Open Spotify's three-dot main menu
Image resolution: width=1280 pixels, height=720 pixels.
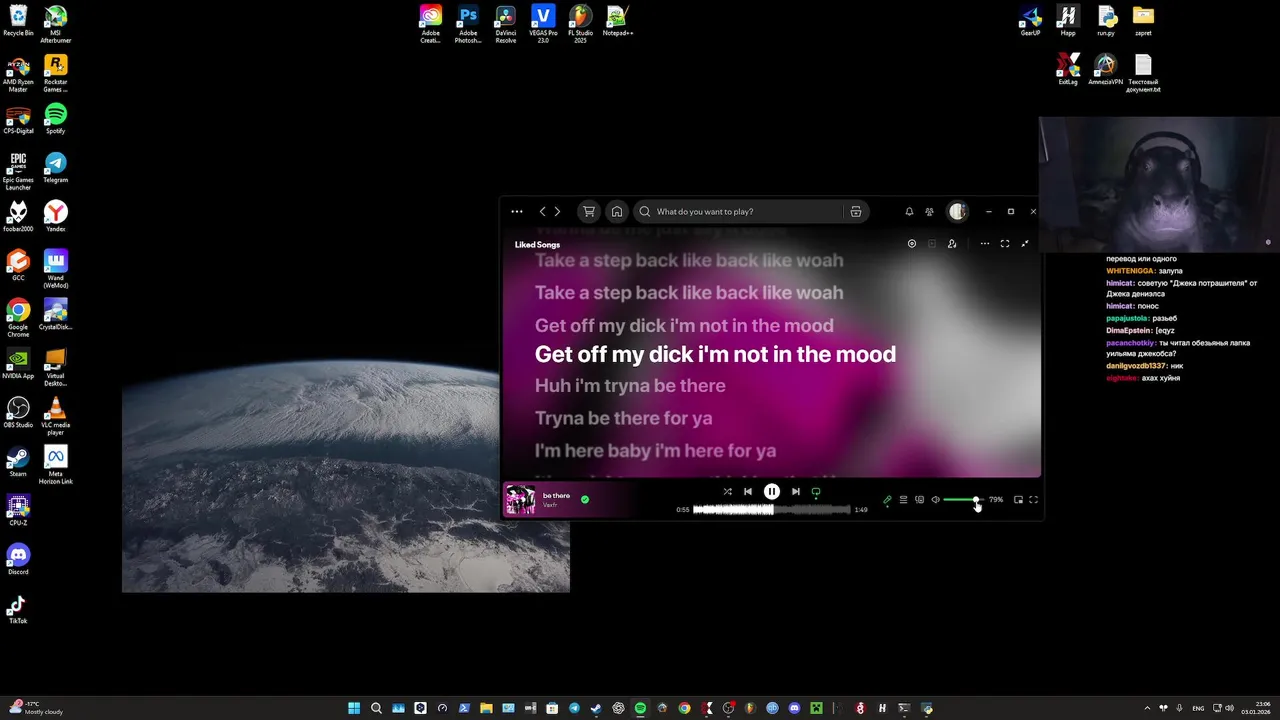pyautogui.click(x=517, y=211)
